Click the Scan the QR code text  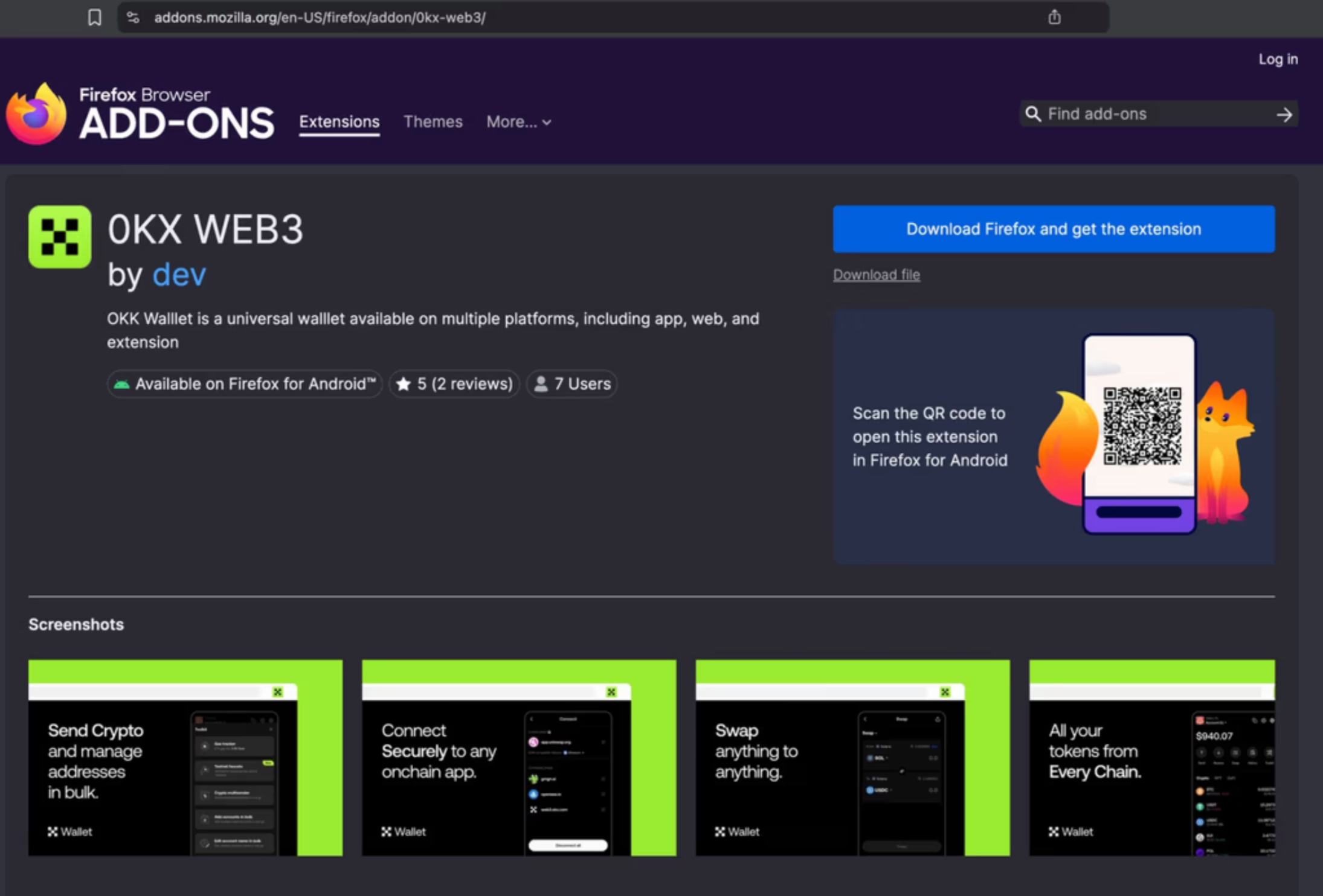pos(930,437)
